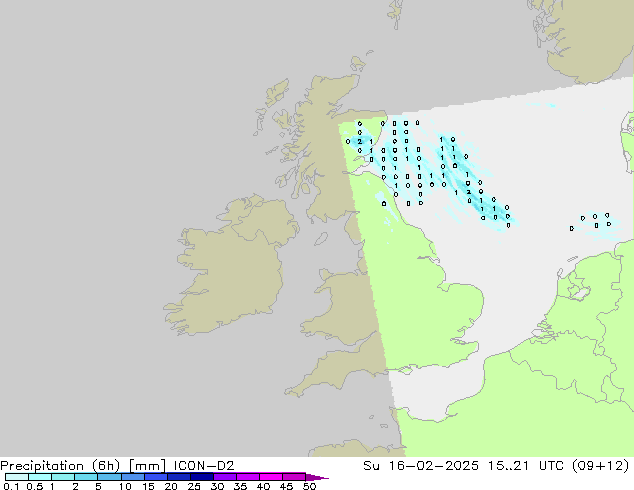Click the "15..21 UTC" time range text
Viewport: 634px width, 490px height.
(528, 466)
